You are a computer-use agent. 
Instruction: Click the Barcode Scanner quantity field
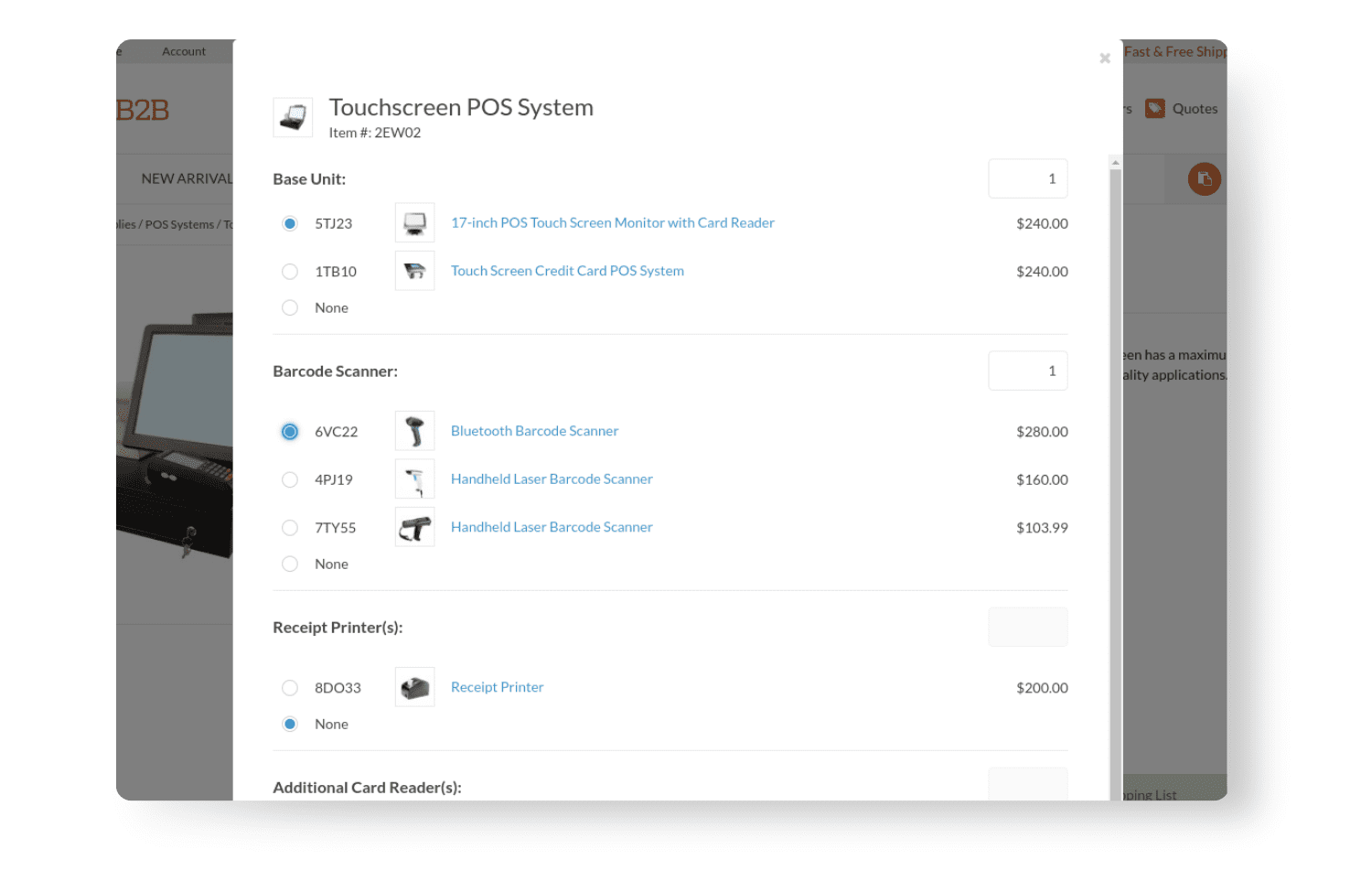[1027, 371]
